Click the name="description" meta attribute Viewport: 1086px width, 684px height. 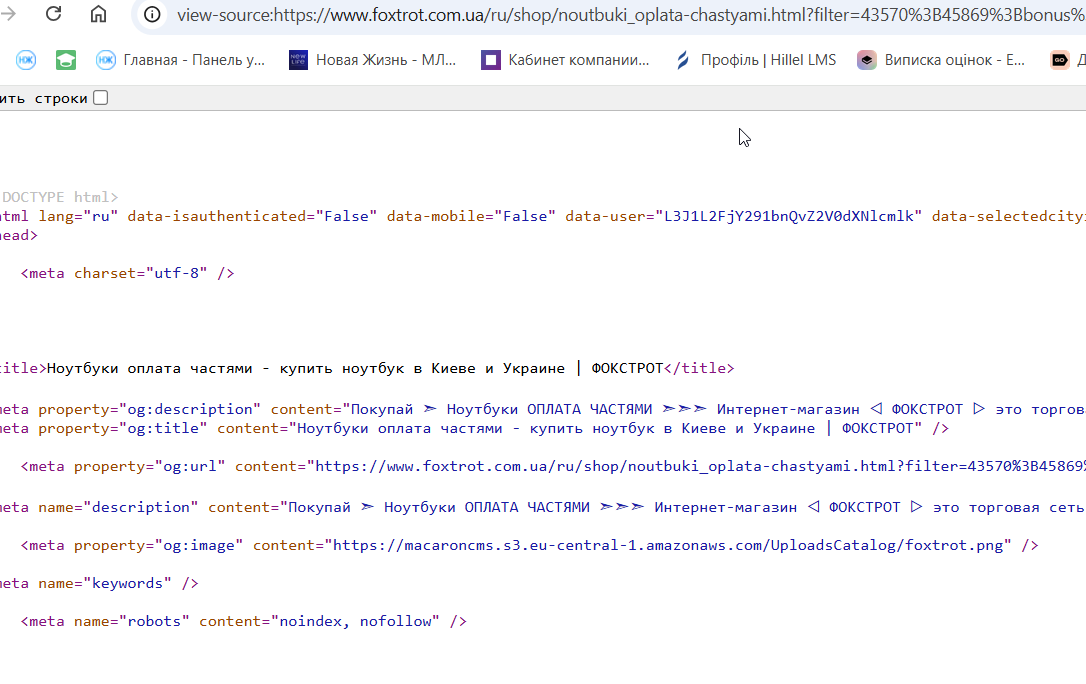[x=118, y=507]
